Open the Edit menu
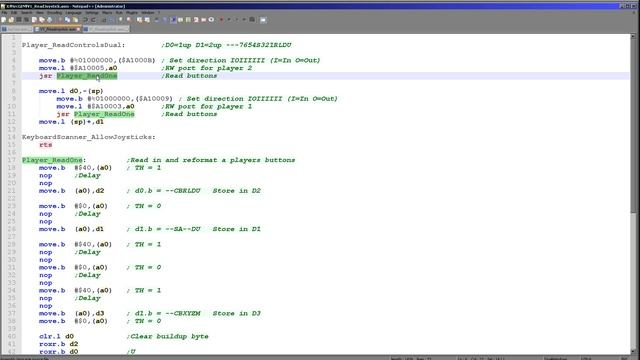 click(x=14, y=13)
